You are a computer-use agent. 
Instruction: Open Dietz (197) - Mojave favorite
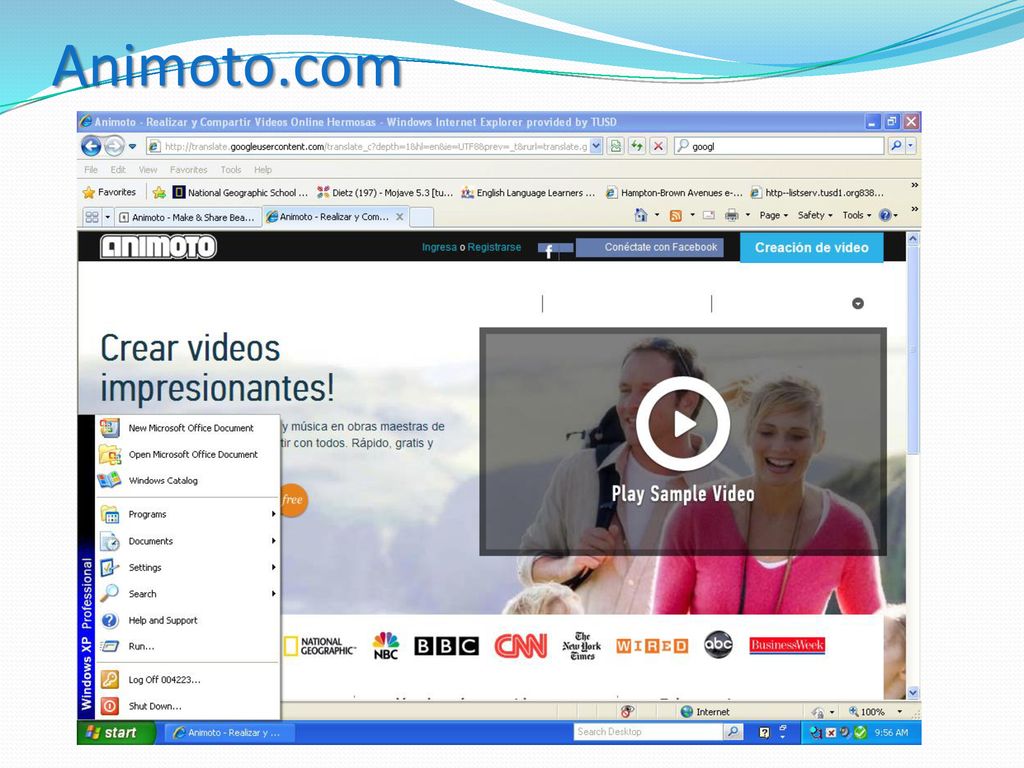click(x=385, y=193)
